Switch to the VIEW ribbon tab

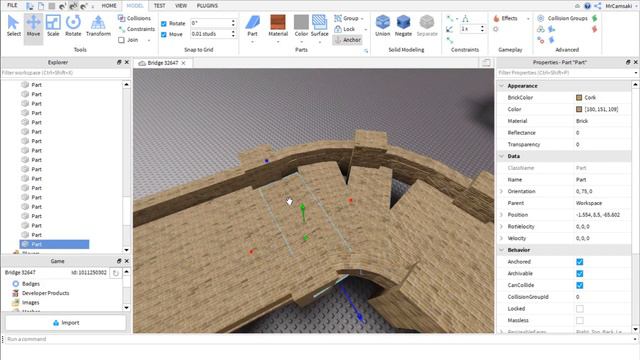coord(181,6)
